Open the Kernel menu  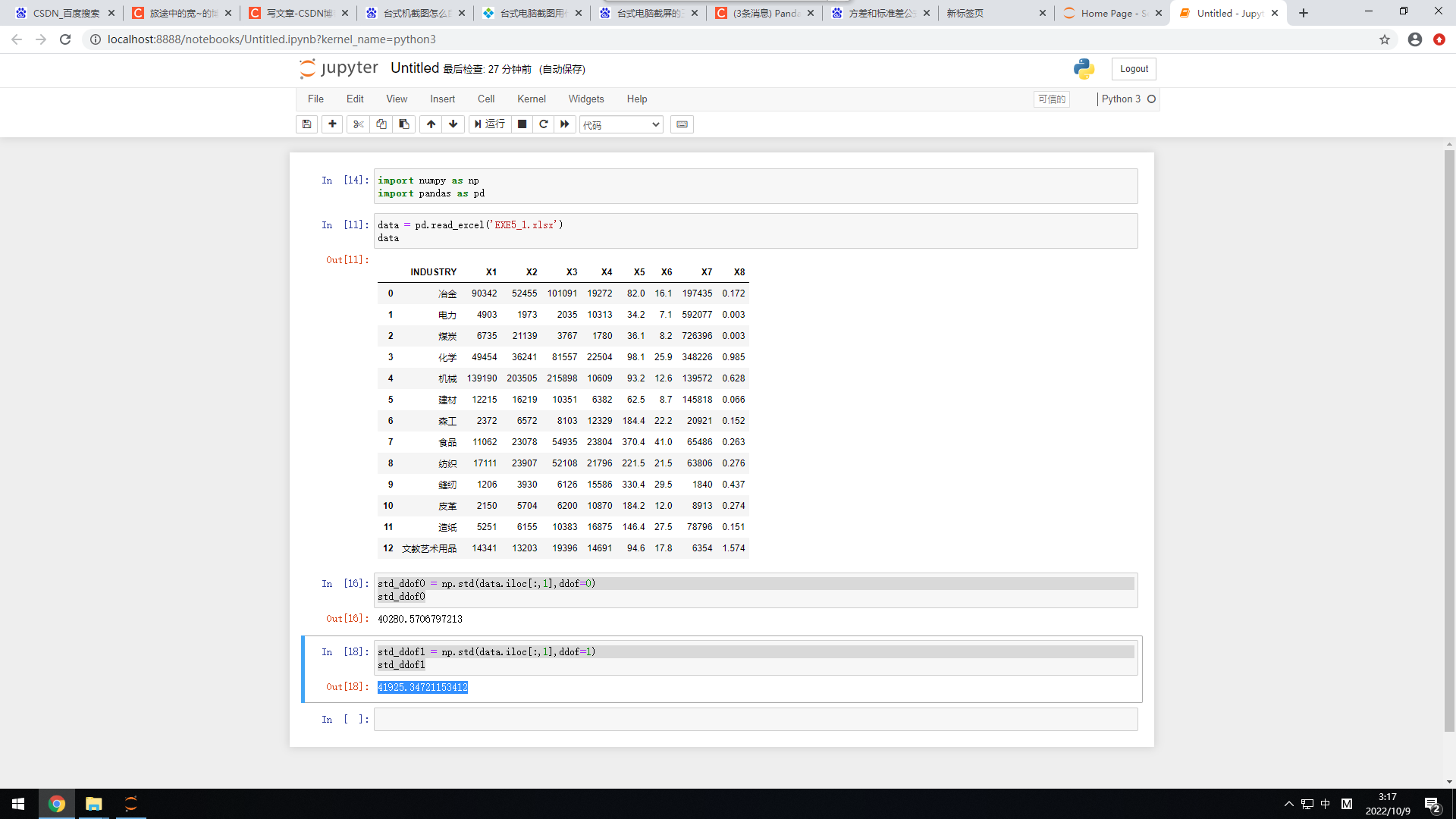531,99
